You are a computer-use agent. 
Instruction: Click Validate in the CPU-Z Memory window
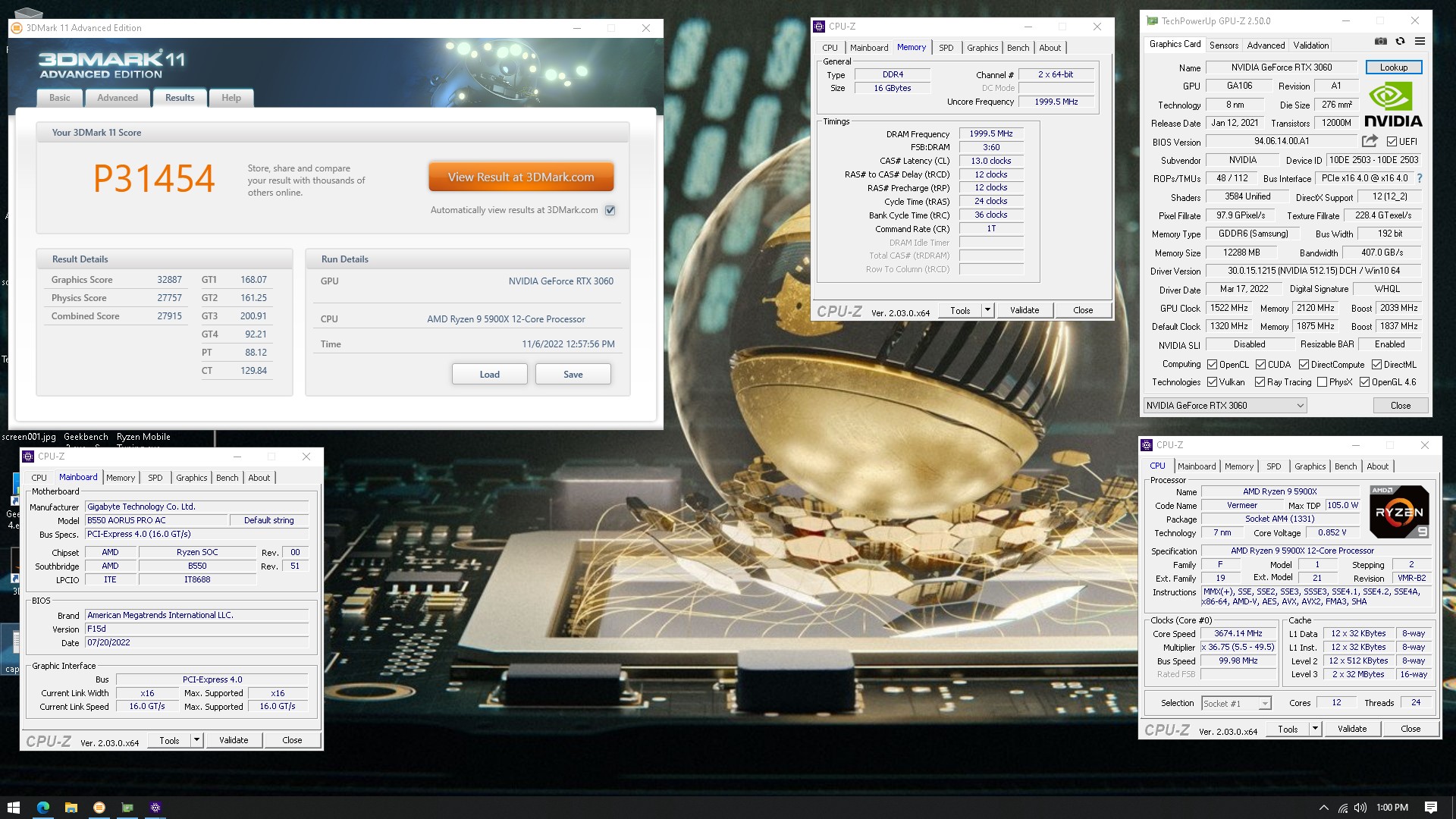pyautogui.click(x=1024, y=310)
